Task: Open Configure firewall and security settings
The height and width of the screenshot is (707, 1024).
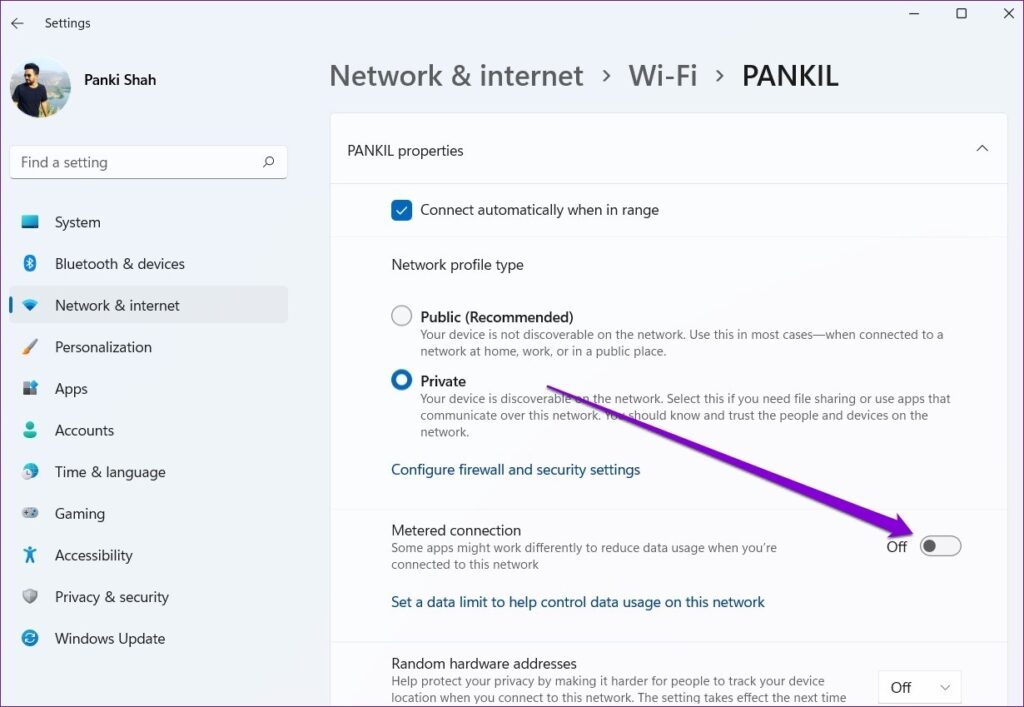Action: click(516, 469)
